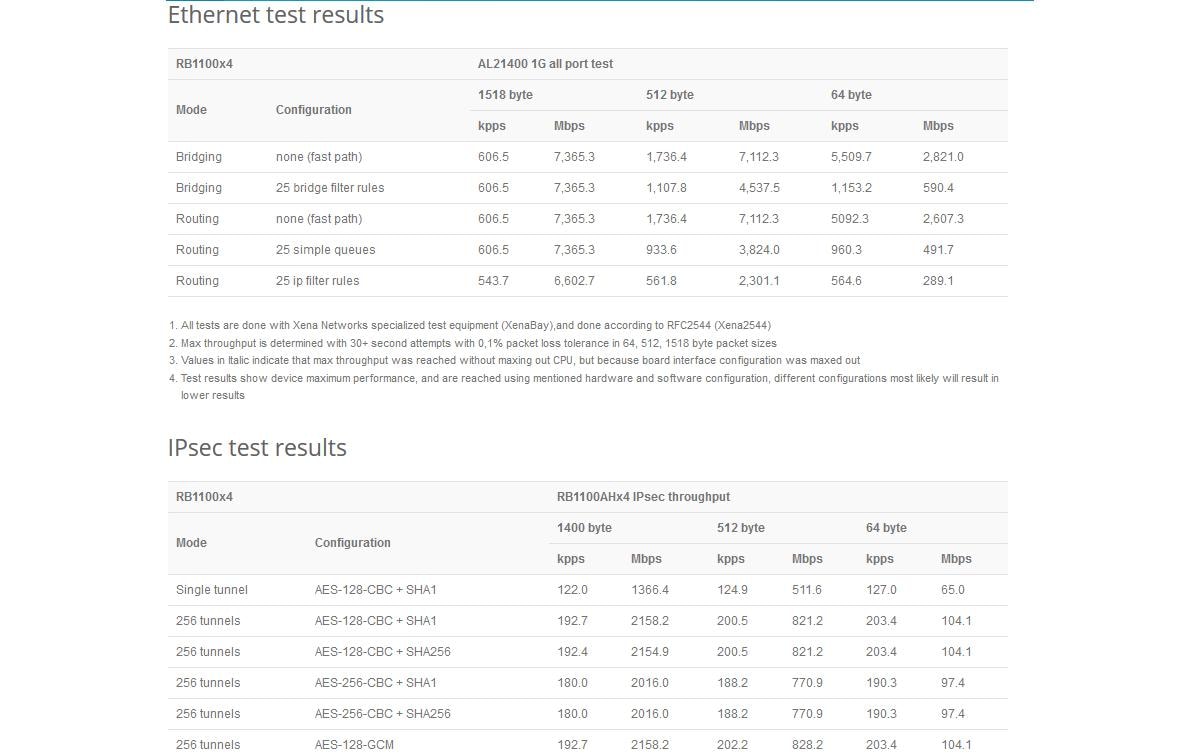The image size is (1201, 756).
Task: Click '64 byte' header in IPsec table
Action: click(x=886, y=528)
